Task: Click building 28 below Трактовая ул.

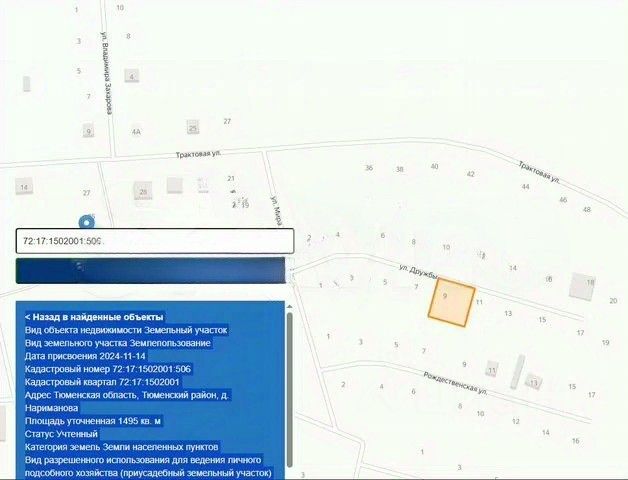Action: click(x=143, y=192)
